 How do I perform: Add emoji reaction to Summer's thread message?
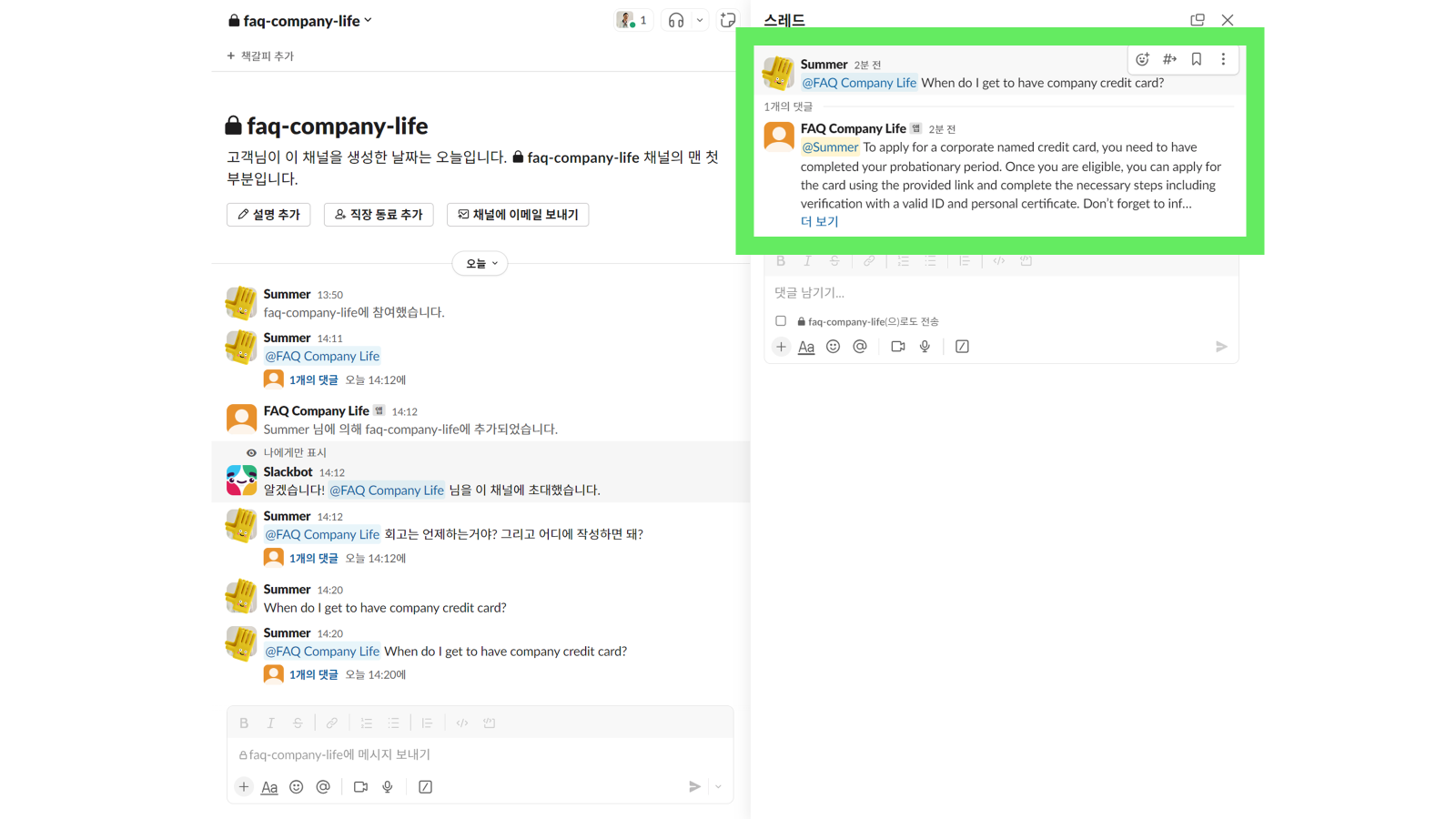pyautogui.click(x=1143, y=59)
